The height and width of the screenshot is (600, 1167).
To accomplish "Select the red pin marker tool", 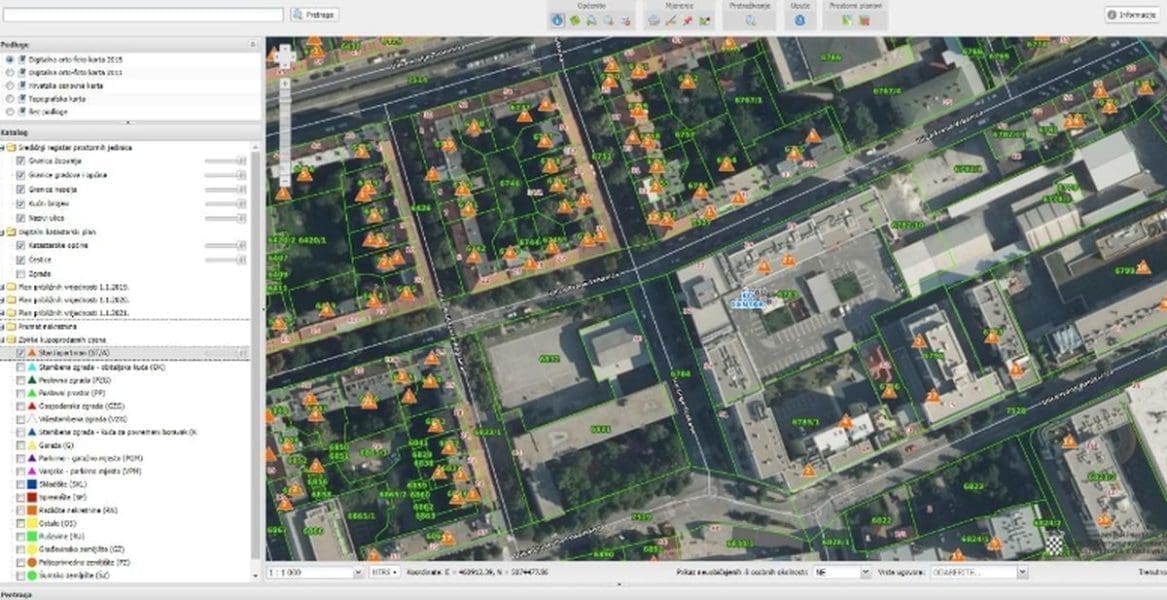I will coord(688,20).
